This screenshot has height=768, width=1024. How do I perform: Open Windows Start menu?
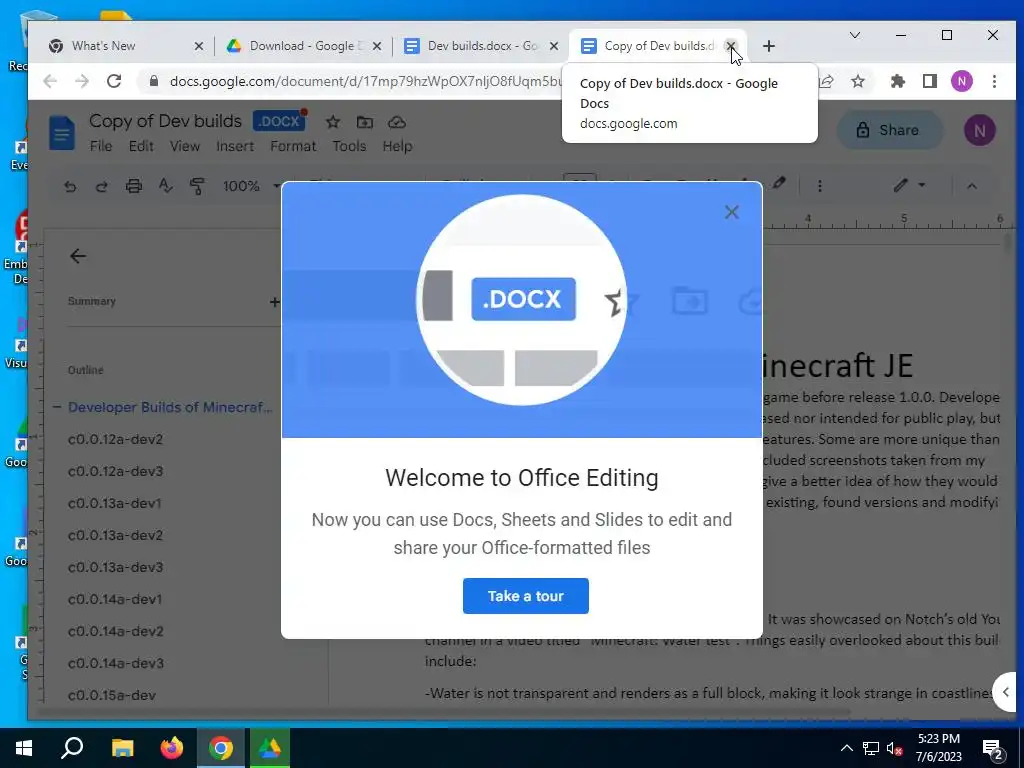click(24, 748)
